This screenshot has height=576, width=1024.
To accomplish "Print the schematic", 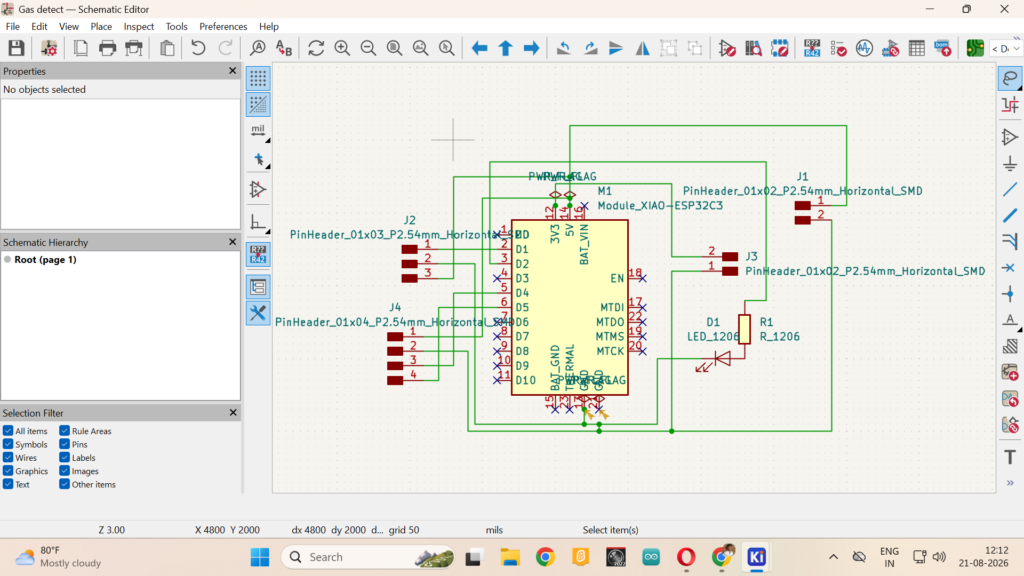I will 107,48.
